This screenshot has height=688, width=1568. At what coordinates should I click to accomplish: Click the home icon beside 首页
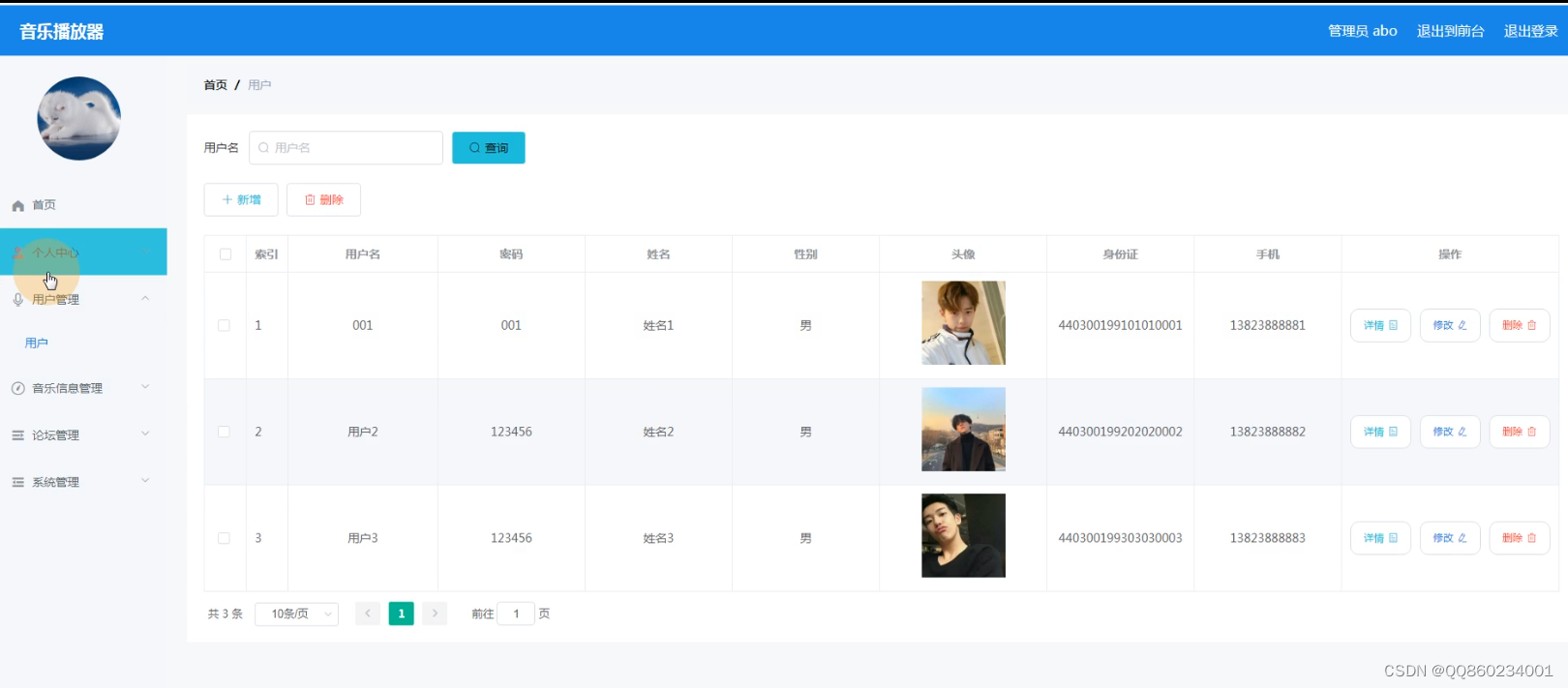(17, 205)
